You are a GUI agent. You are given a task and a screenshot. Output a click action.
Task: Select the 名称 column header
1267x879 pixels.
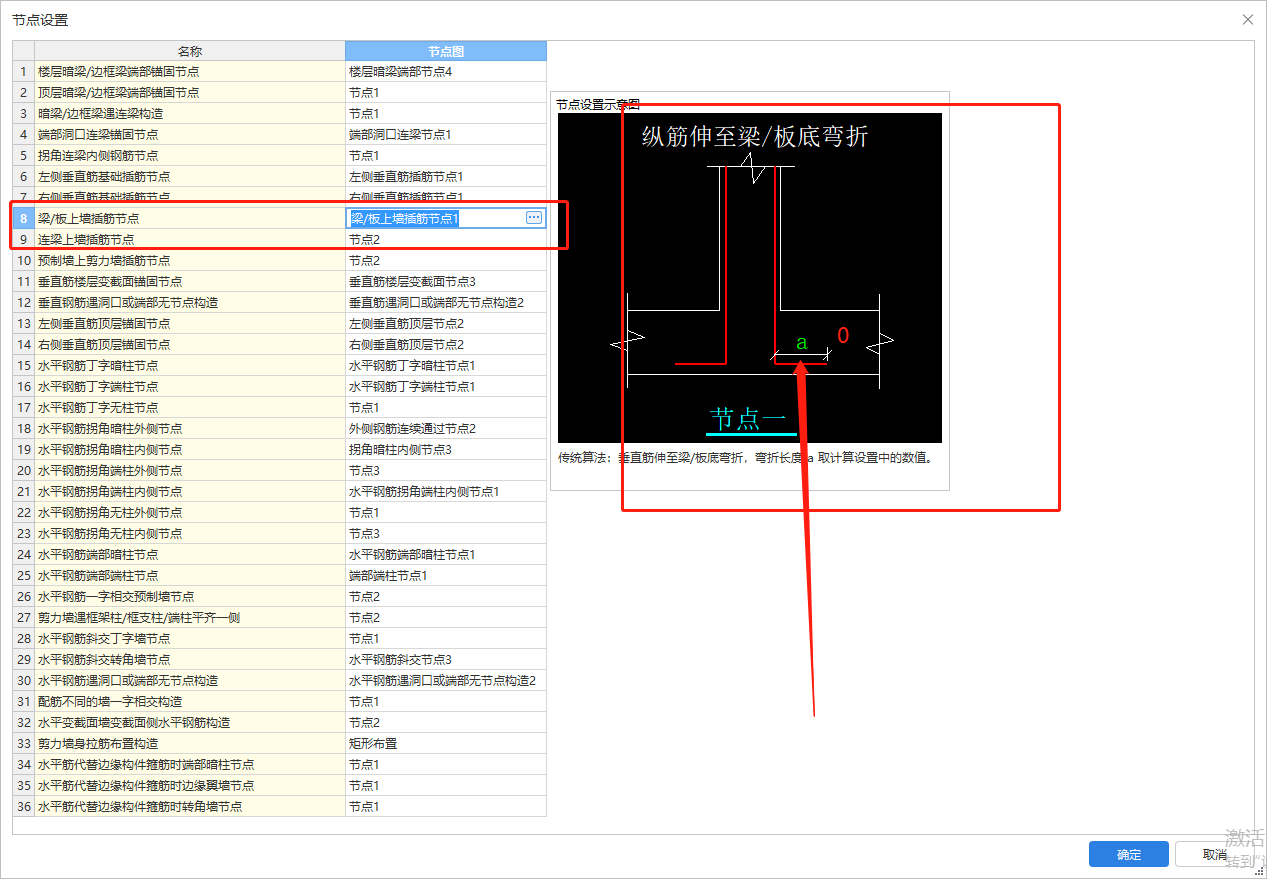pyautogui.click(x=190, y=51)
